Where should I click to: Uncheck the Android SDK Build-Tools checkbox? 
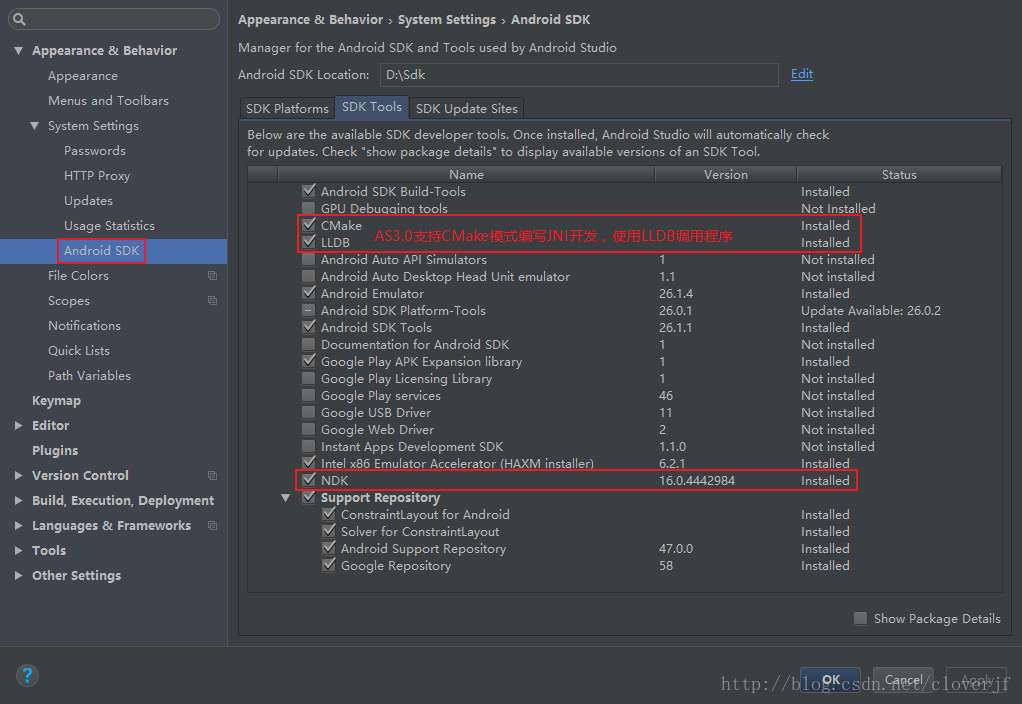pyautogui.click(x=309, y=191)
